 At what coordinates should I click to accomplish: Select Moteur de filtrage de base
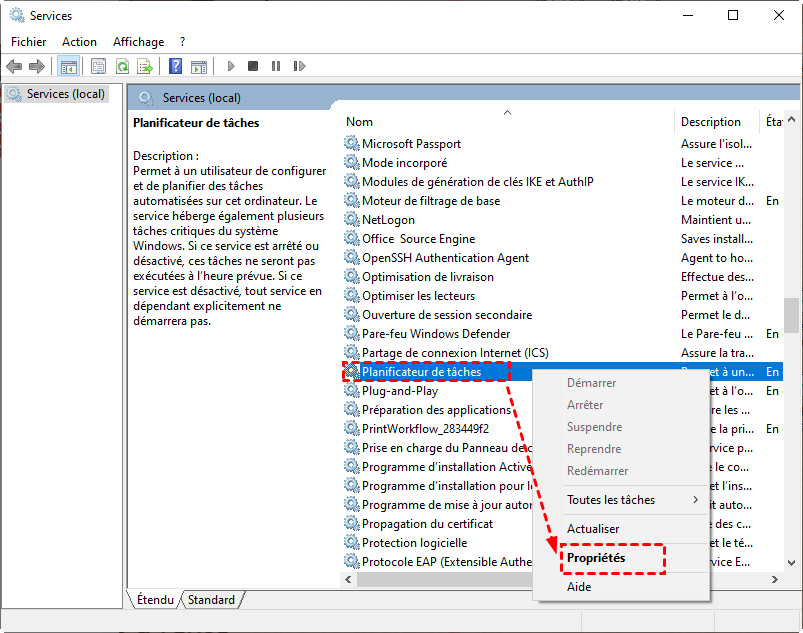click(431, 201)
